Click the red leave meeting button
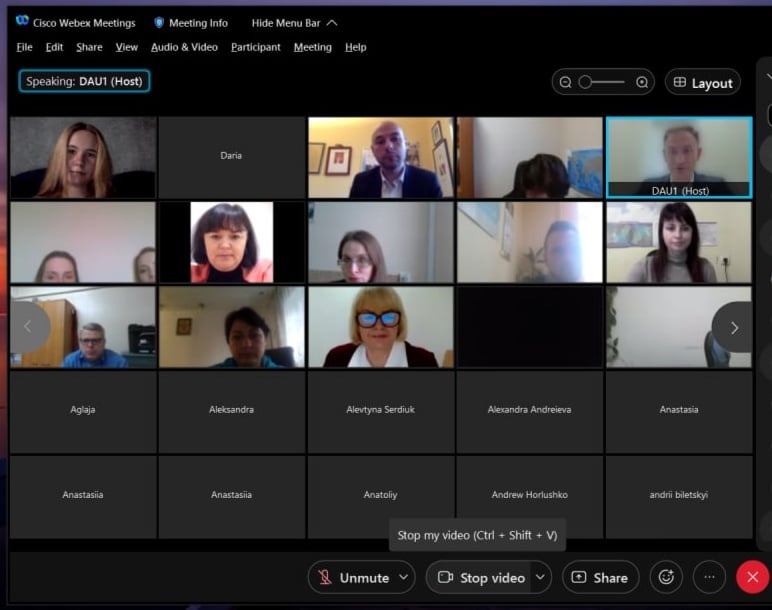 click(x=752, y=577)
